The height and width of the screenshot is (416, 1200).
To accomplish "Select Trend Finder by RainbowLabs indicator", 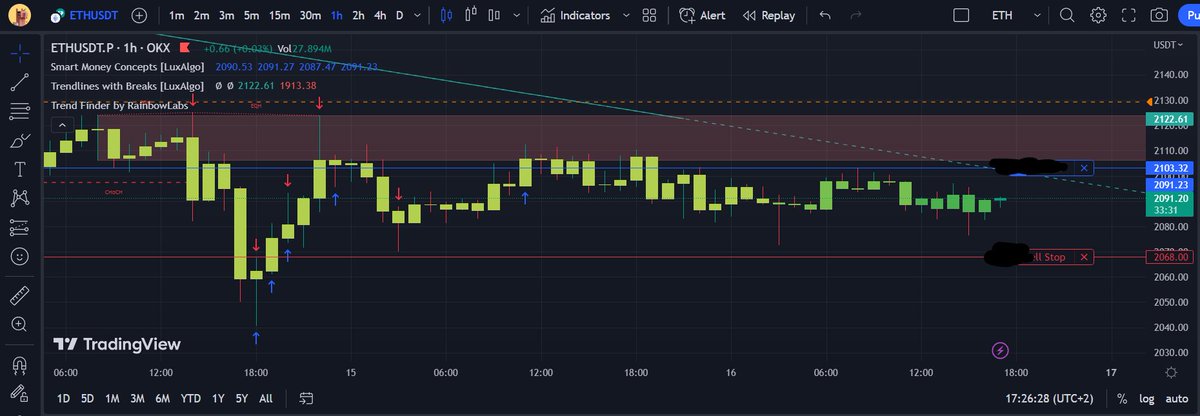I will 120,104.
